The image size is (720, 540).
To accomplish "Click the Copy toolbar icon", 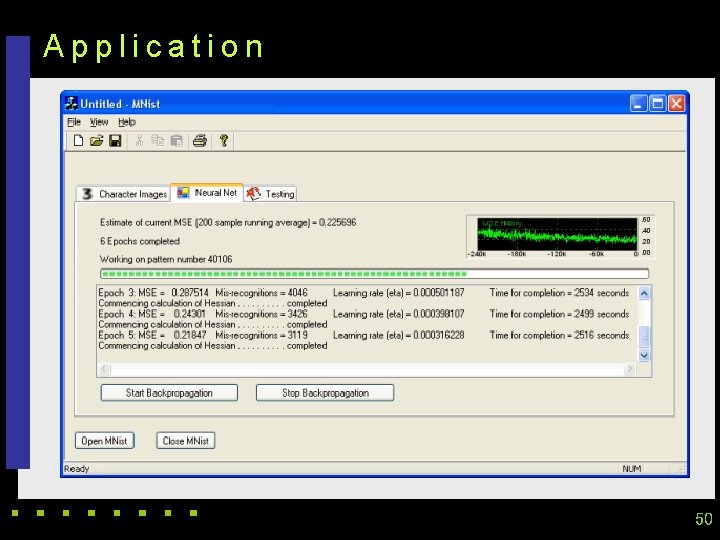I will pyautogui.click(x=158, y=141).
